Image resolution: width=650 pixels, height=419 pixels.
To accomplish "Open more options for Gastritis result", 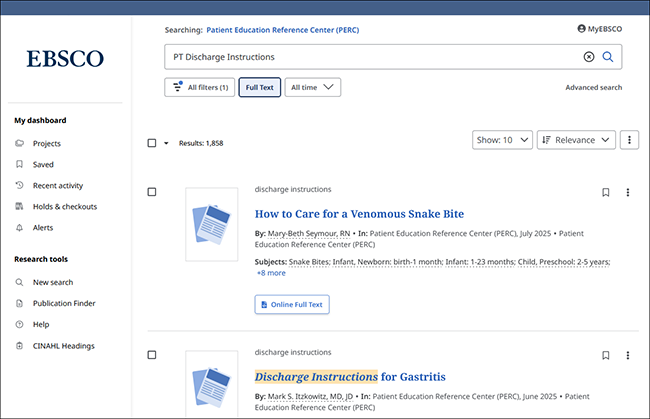I will pyautogui.click(x=628, y=355).
